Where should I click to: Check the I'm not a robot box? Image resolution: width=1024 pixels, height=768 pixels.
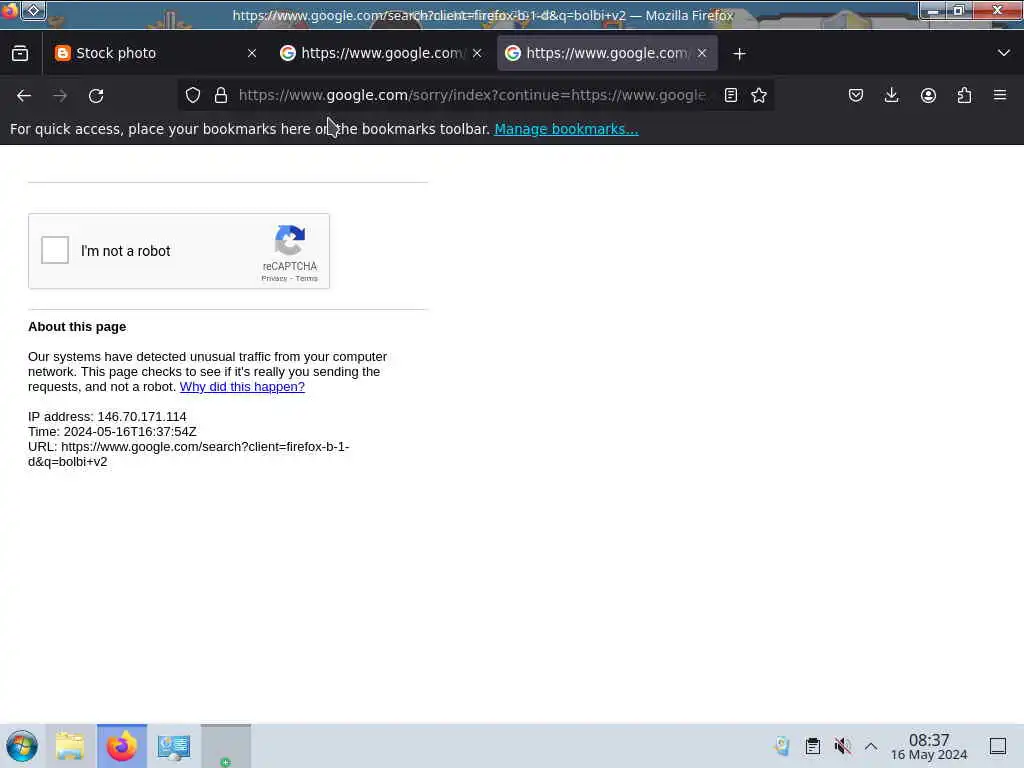pos(55,250)
